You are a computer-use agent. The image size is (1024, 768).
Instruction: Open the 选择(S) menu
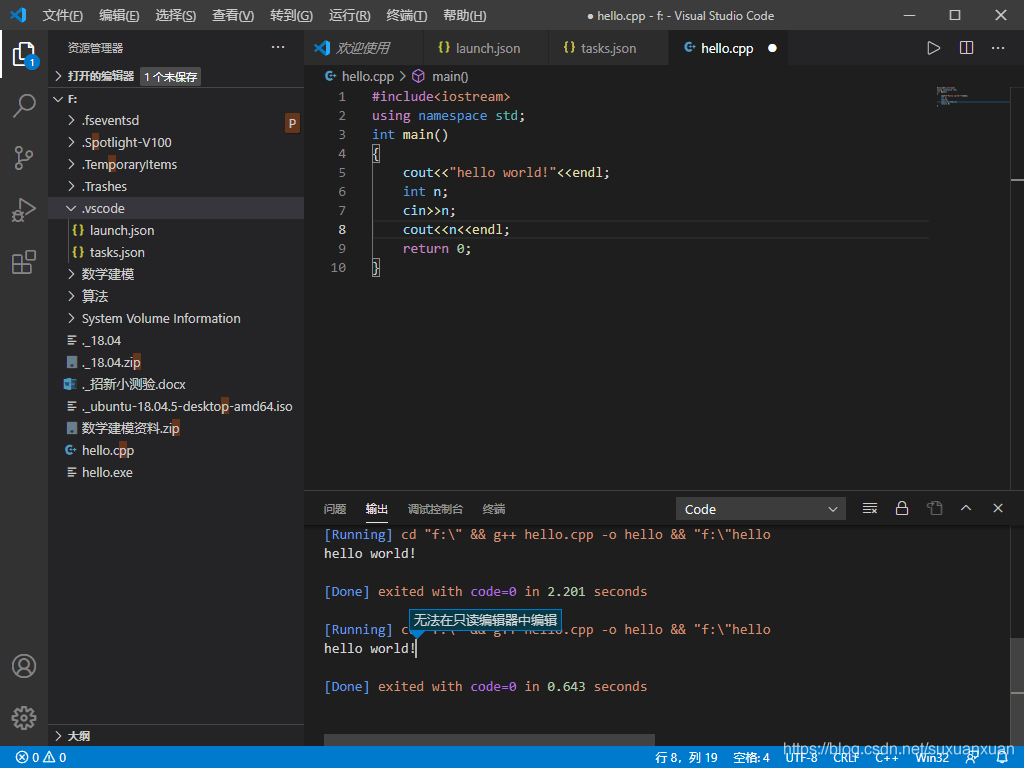(176, 16)
